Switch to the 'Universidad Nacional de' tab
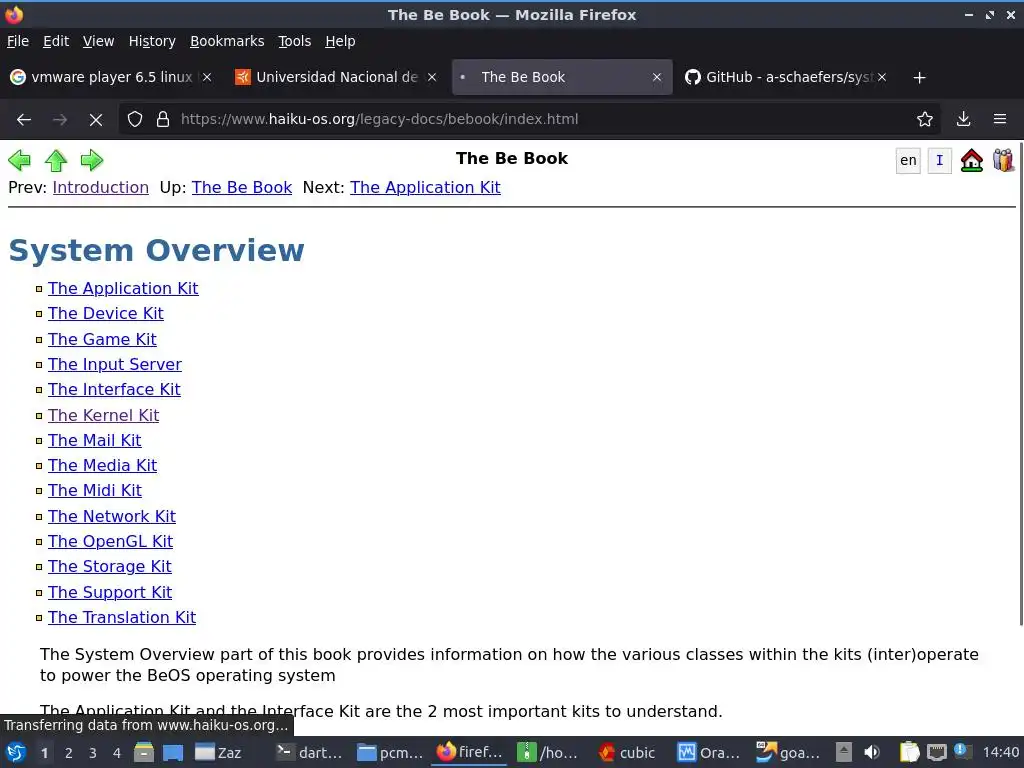 (336, 77)
